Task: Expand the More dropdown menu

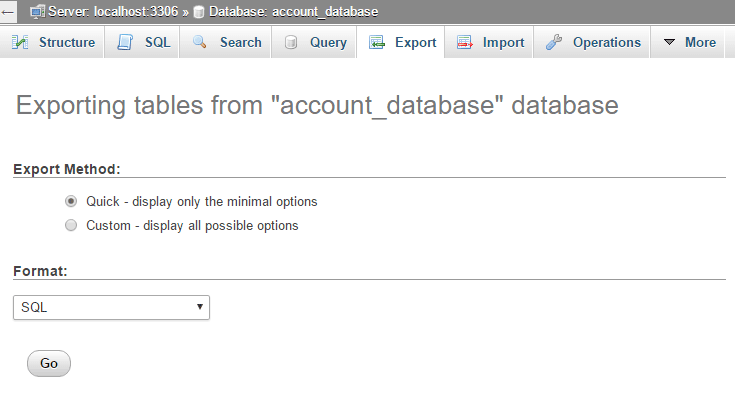Action: [688, 42]
